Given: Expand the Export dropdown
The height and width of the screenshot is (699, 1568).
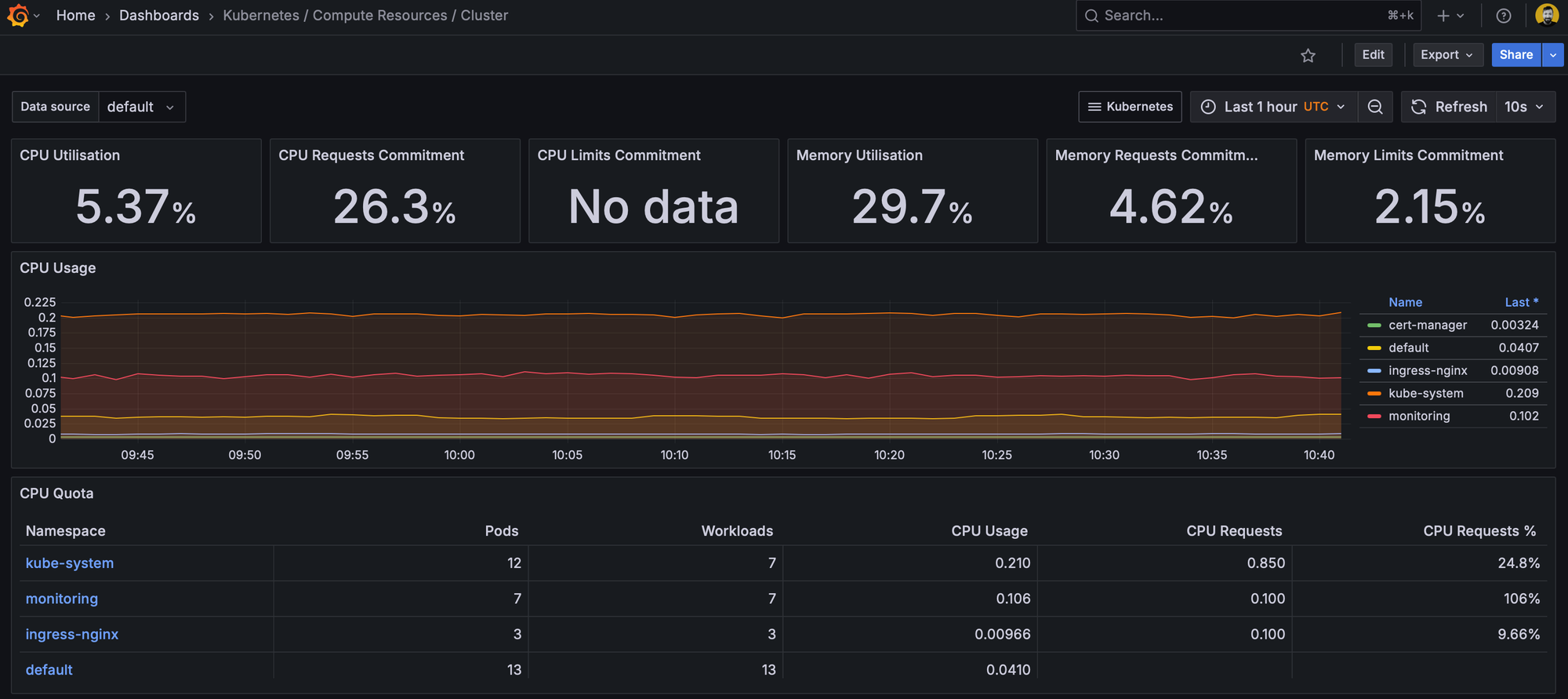Looking at the screenshot, I should [x=1447, y=55].
